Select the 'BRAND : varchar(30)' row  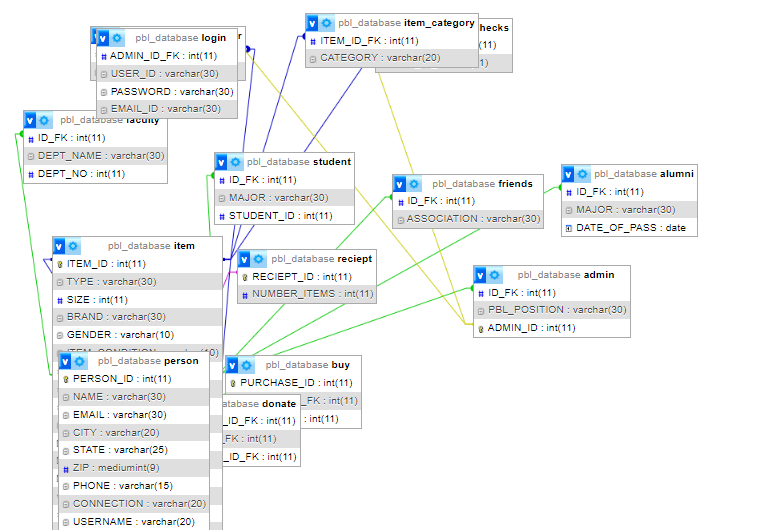pos(137,317)
